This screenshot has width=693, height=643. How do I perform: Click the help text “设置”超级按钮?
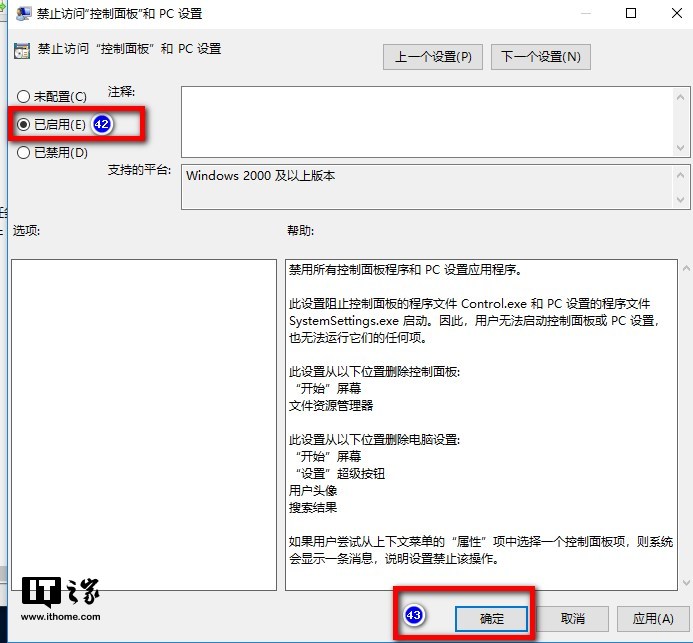coord(340,473)
